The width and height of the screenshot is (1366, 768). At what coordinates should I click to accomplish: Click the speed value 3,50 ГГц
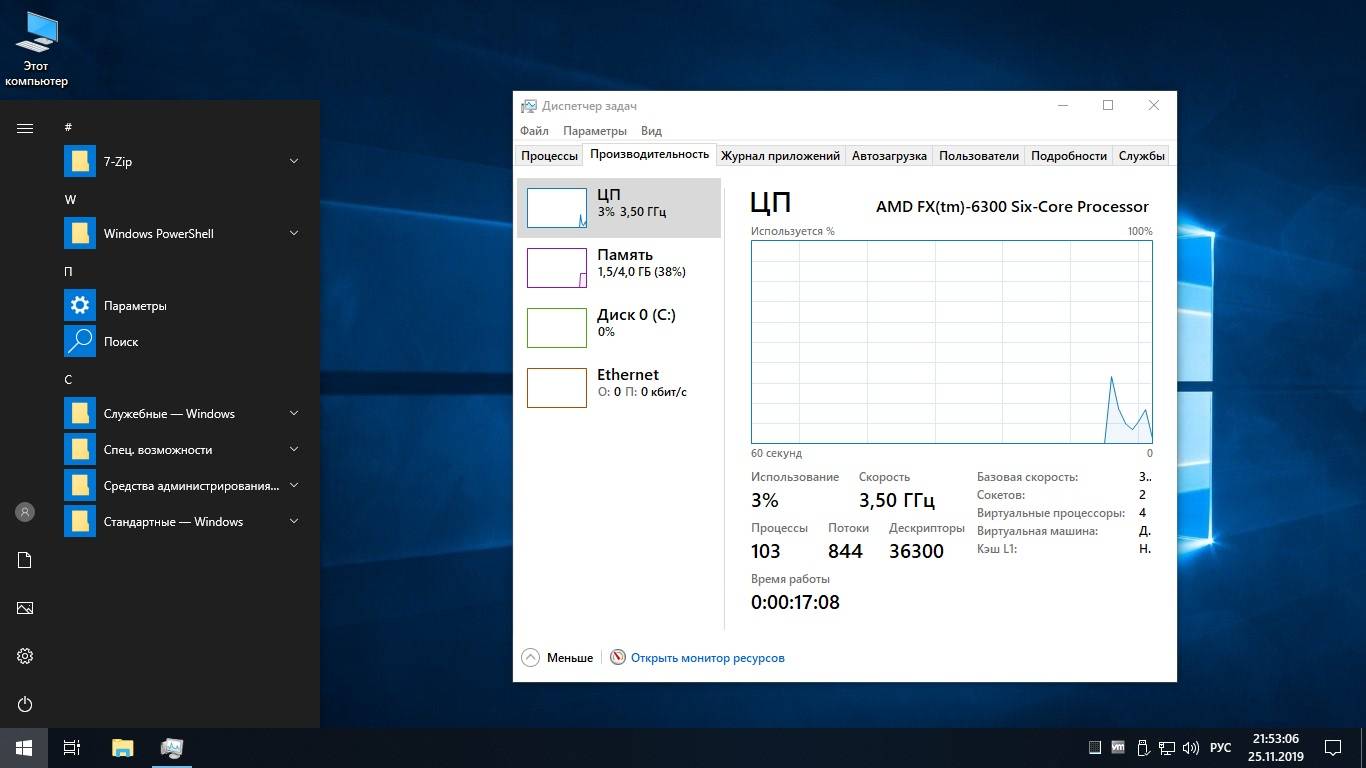[897, 500]
